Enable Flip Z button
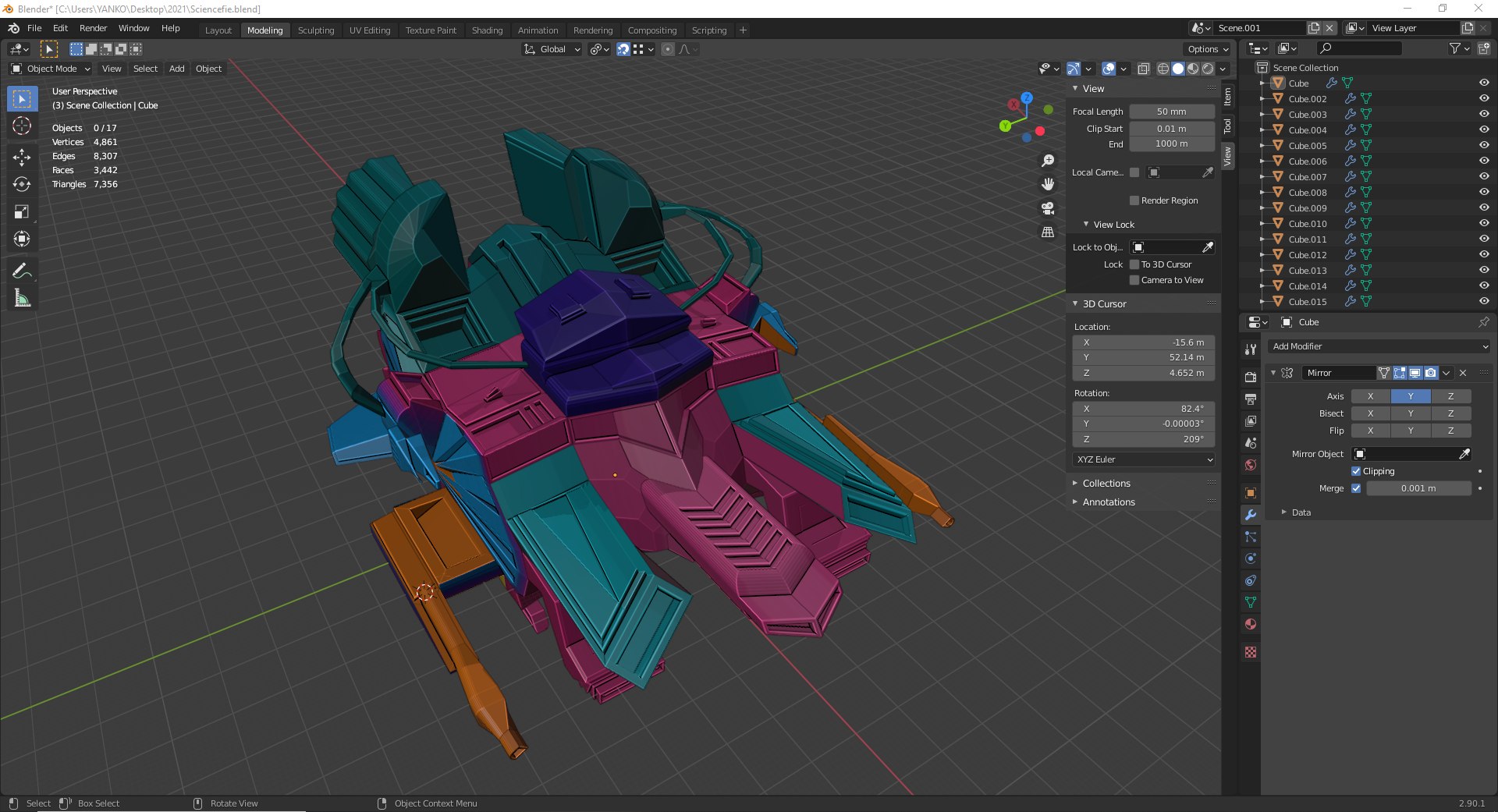The width and height of the screenshot is (1498, 812). pyautogui.click(x=1451, y=431)
